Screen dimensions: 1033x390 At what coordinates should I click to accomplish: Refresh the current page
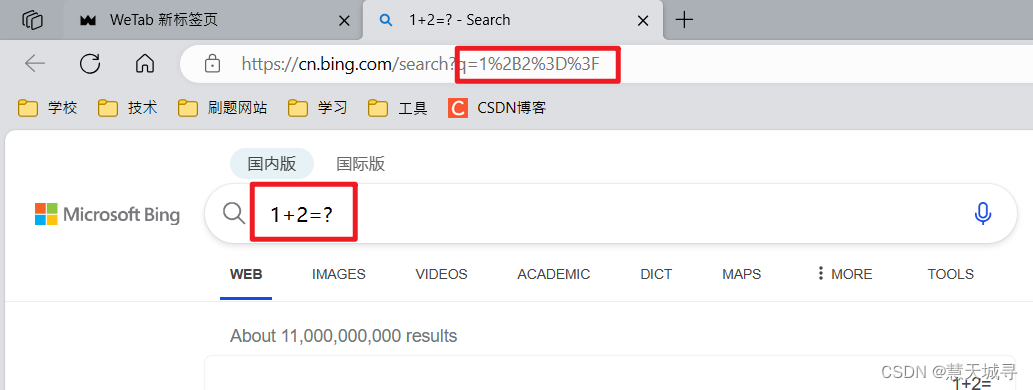pos(90,63)
